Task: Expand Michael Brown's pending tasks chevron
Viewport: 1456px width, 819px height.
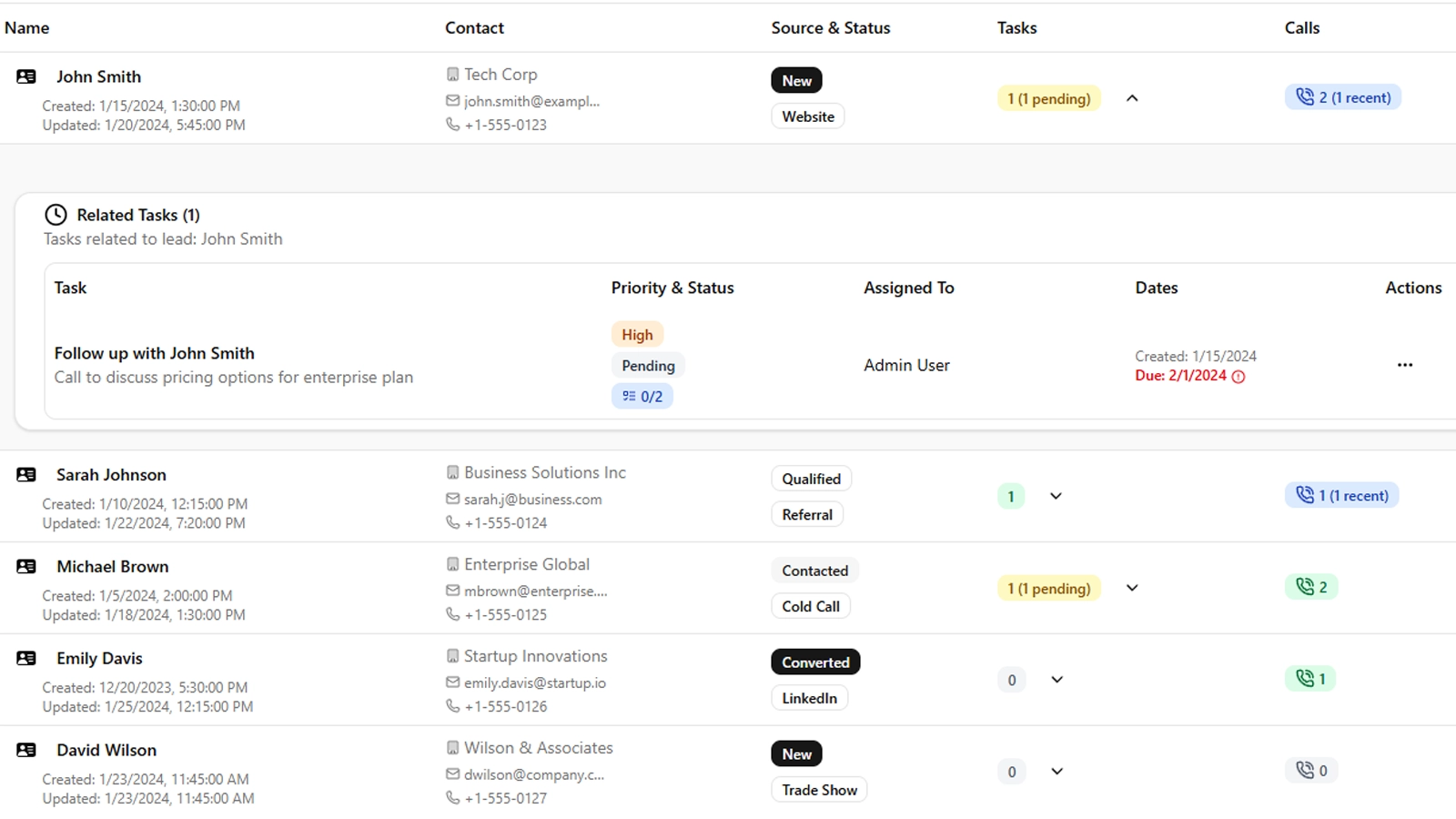Action: [1132, 588]
